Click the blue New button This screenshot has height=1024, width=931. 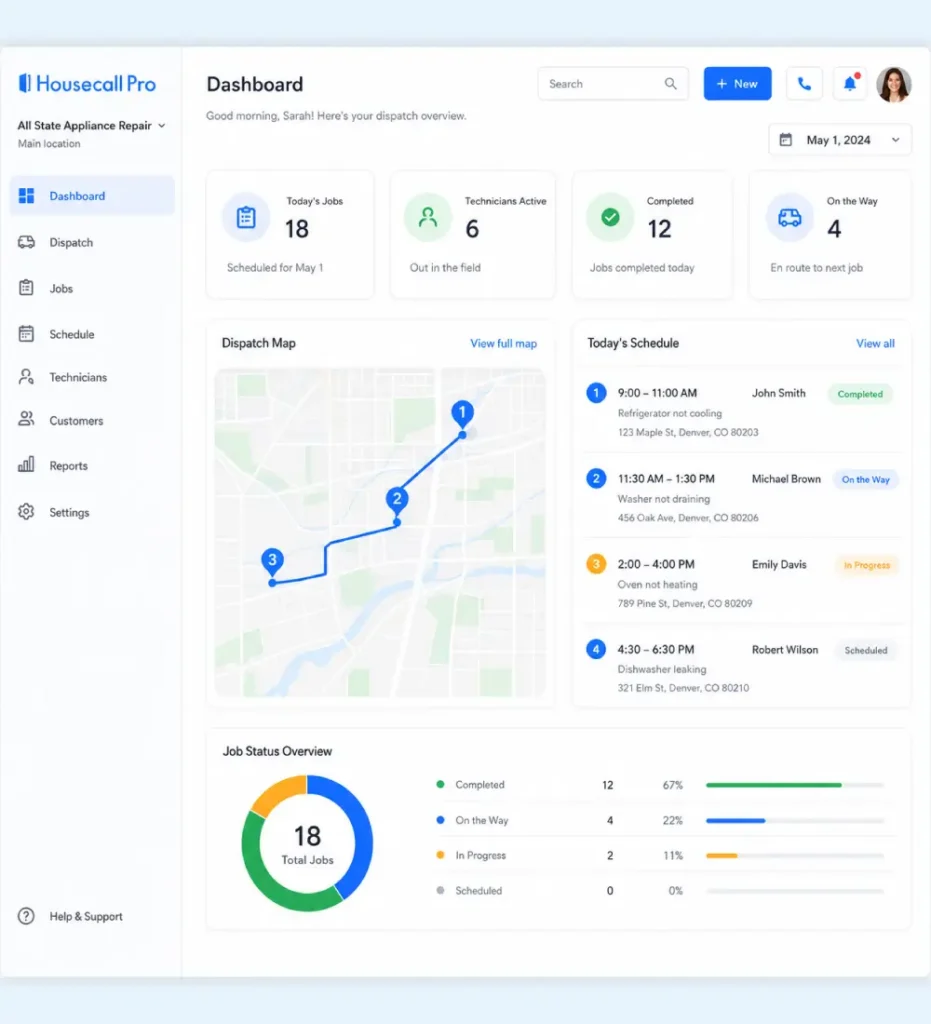[x=737, y=84]
